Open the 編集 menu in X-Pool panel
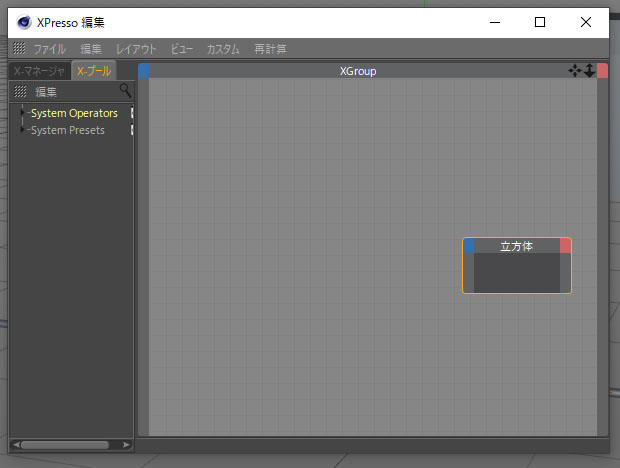This screenshot has height=468, width=620. tap(47, 91)
